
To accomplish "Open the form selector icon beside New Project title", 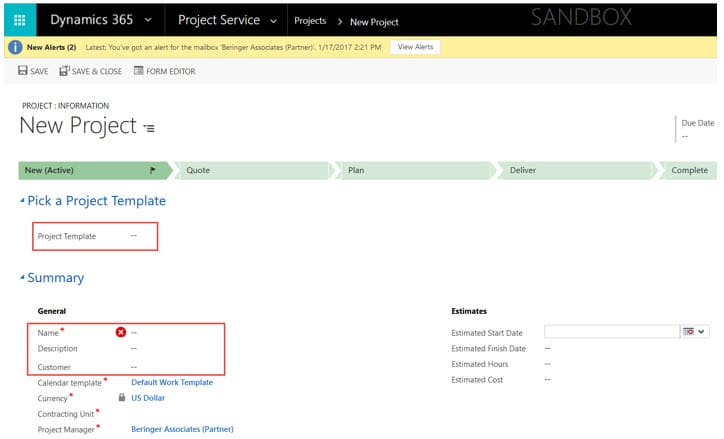I will point(149,128).
